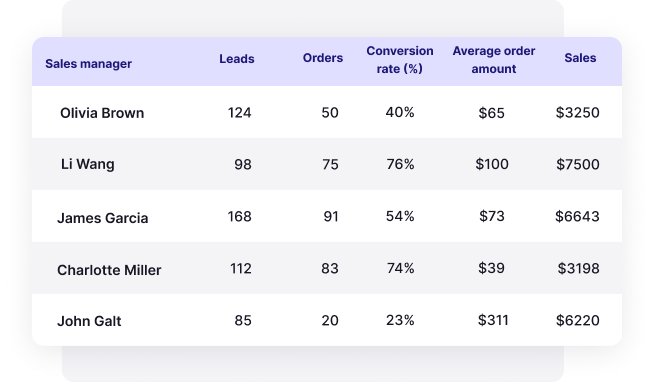The image size is (654, 384).
Task: Select the $311 average order cell
Action: pyautogui.click(x=493, y=320)
